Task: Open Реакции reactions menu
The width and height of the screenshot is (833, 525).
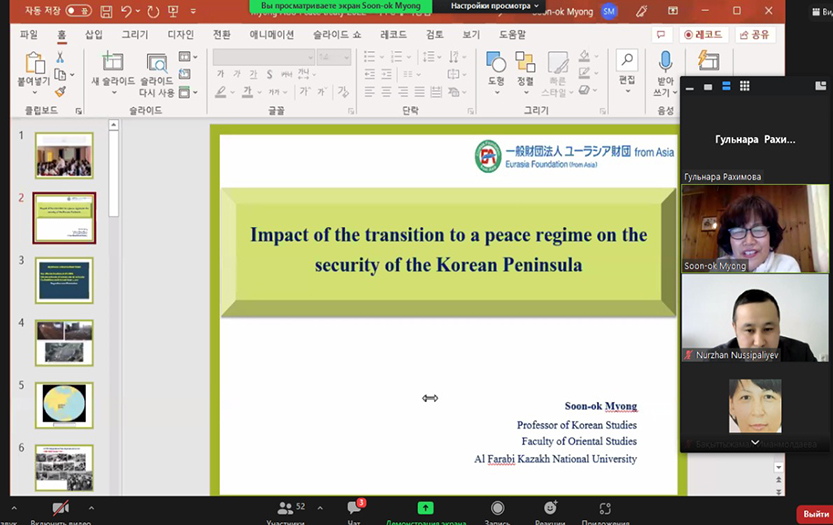Action: tap(550, 510)
